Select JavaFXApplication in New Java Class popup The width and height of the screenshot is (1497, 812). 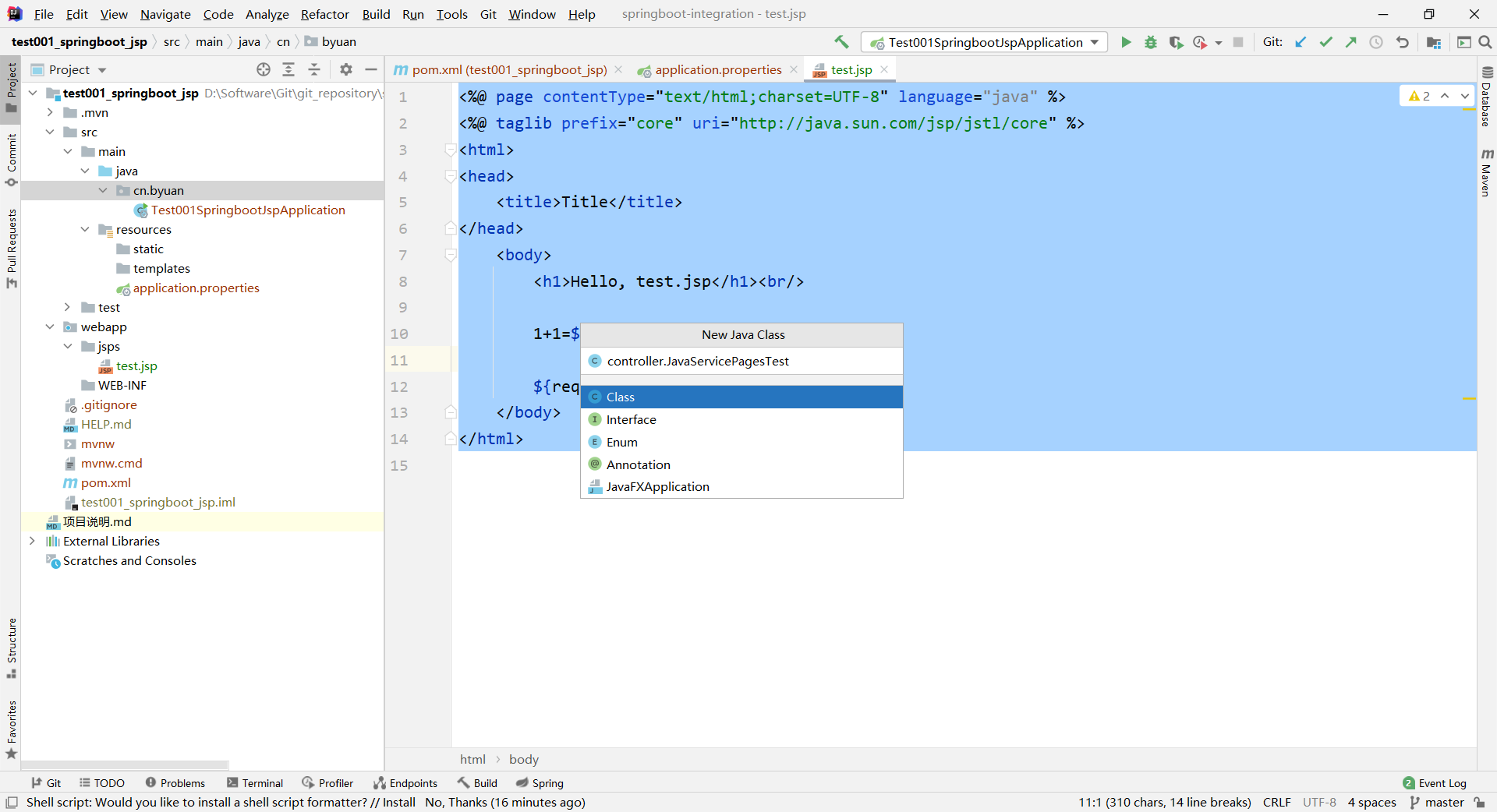(x=741, y=486)
